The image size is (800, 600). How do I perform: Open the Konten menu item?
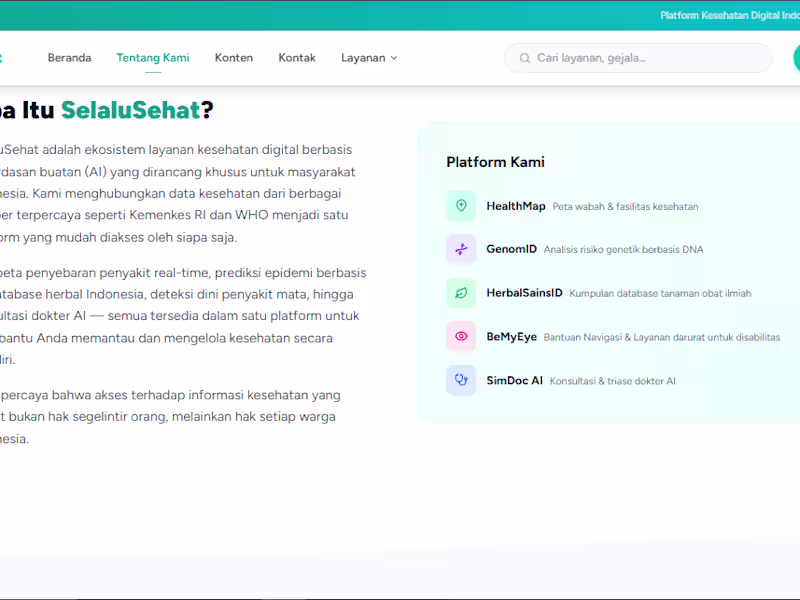tap(234, 58)
